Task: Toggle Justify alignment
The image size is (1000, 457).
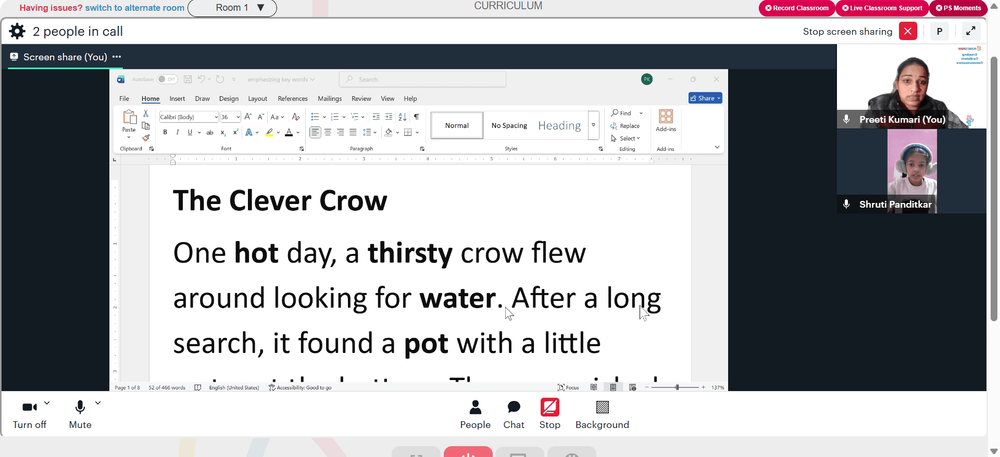Action: pyautogui.click(x=353, y=133)
